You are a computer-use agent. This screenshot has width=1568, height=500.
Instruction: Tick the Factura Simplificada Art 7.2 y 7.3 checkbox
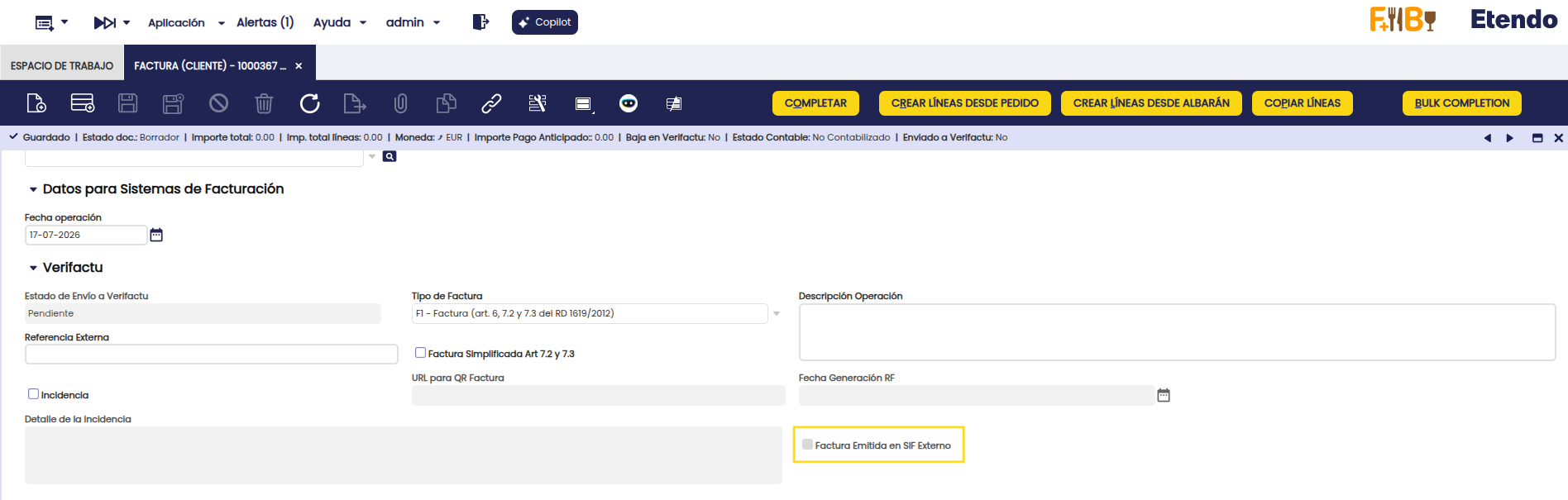(x=420, y=353)
